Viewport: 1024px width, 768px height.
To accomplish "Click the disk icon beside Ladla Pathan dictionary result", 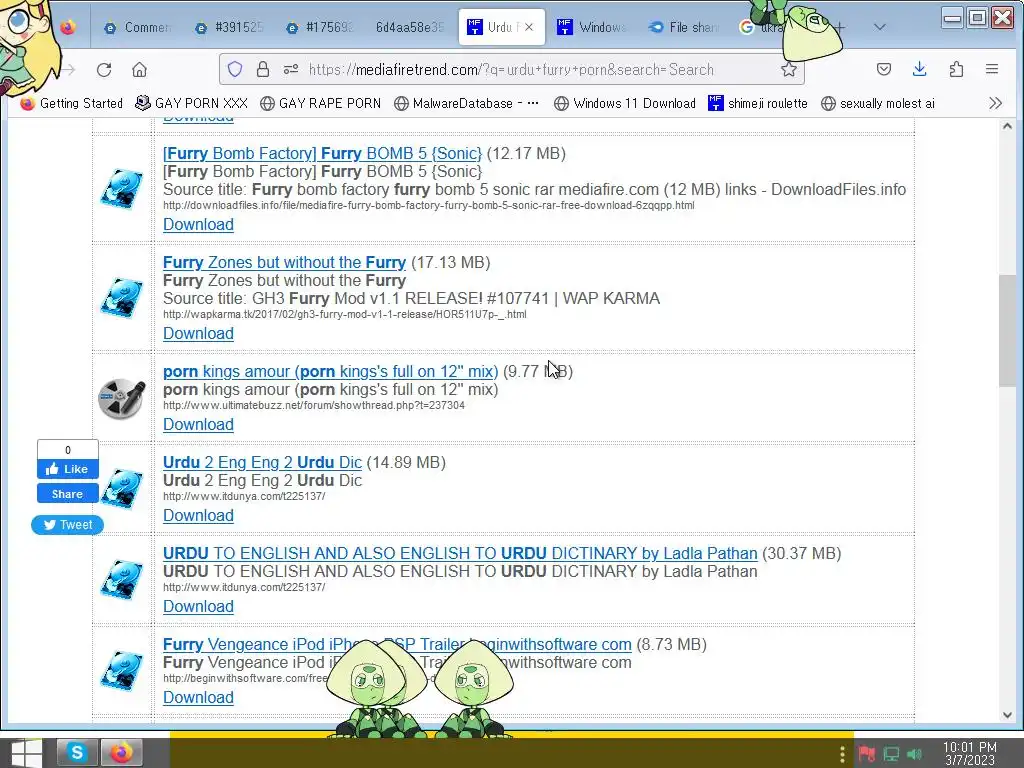I will (121, 580).
